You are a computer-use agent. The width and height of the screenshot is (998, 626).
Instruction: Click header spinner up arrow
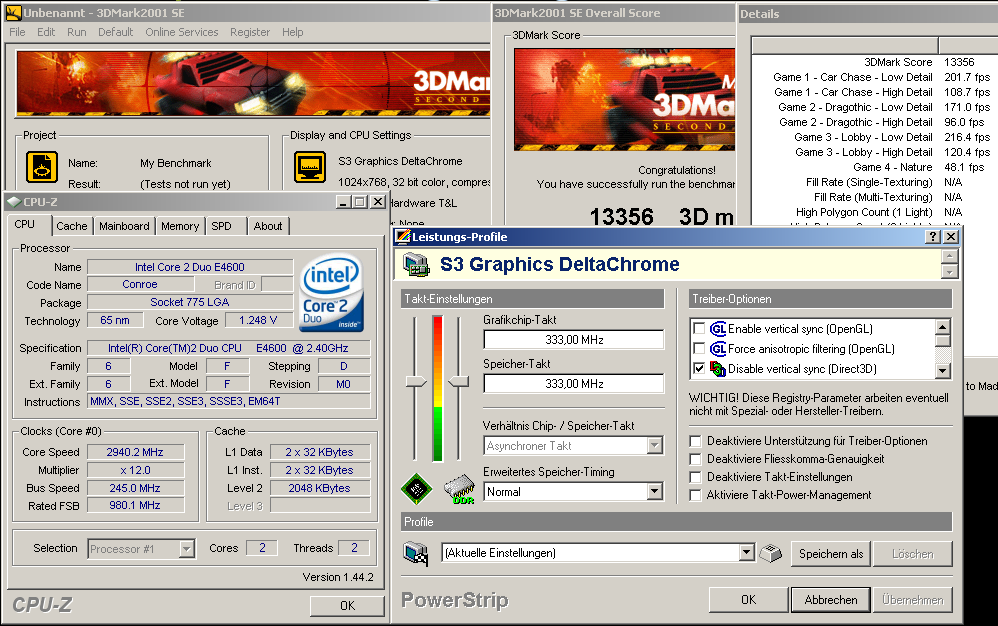[949, 256]
